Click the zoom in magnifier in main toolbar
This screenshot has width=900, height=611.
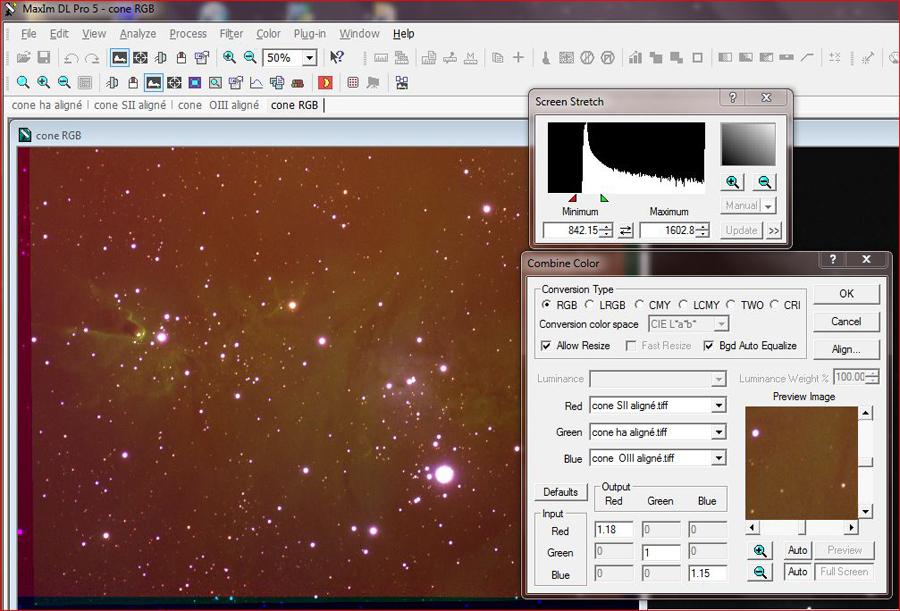tap(229, 58)
